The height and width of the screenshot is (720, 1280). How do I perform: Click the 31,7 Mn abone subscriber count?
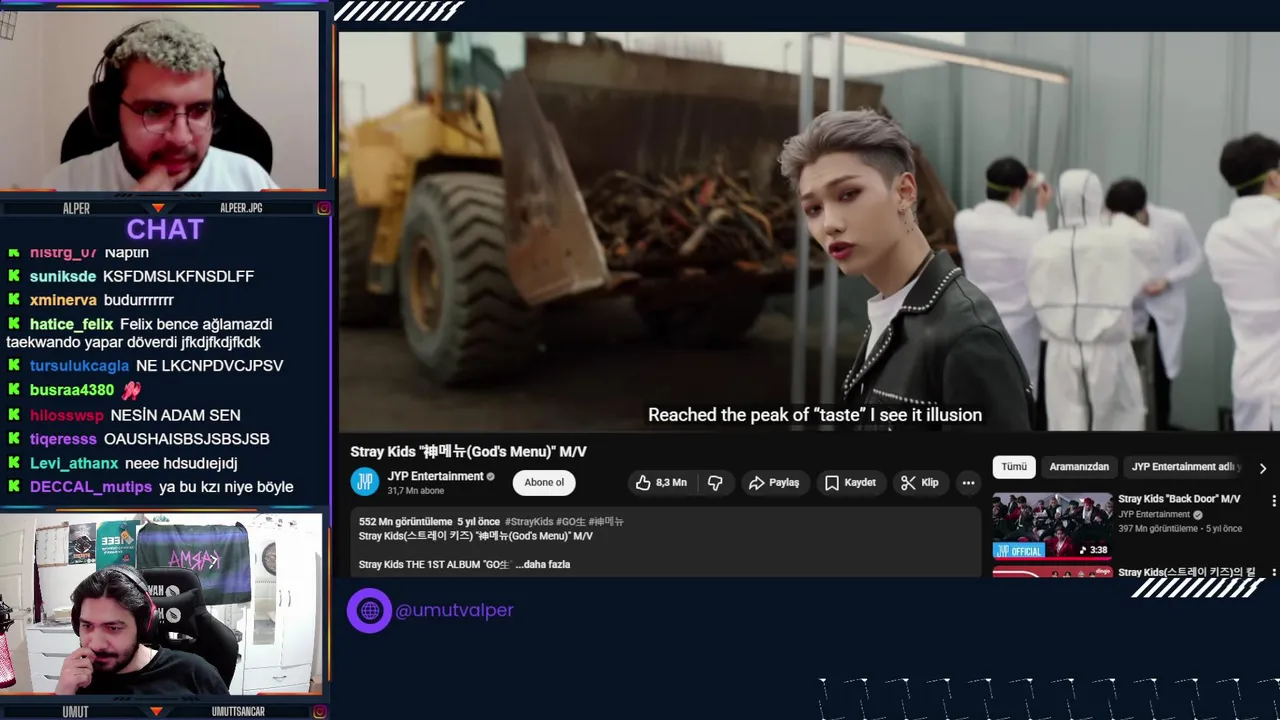click(416, 491)
